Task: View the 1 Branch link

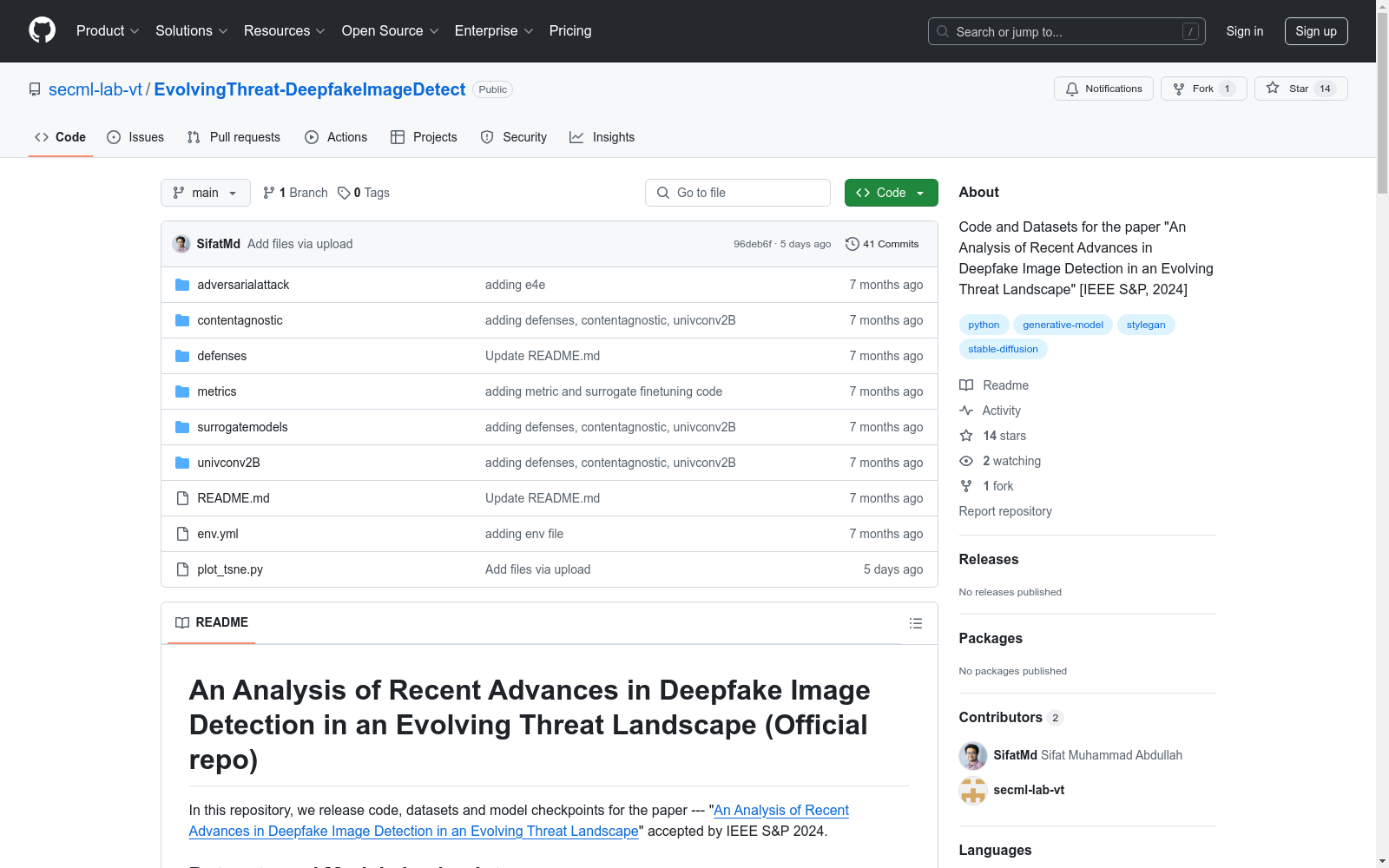Action: pyautogui.click(x=295, y=193)
